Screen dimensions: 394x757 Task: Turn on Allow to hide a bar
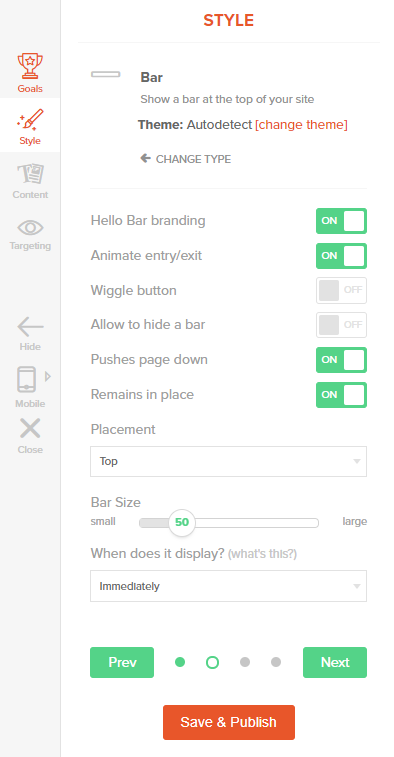click(x=341, y=325)
